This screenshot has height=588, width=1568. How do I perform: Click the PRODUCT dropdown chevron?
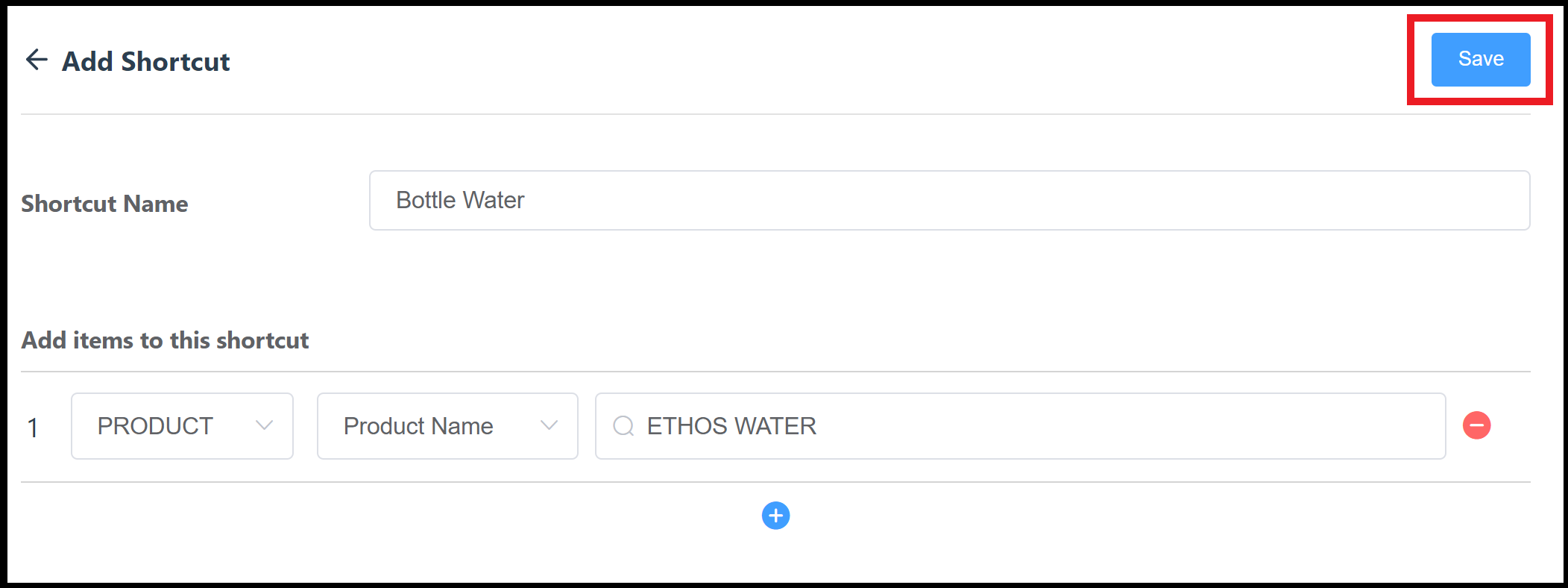(265, 425)
